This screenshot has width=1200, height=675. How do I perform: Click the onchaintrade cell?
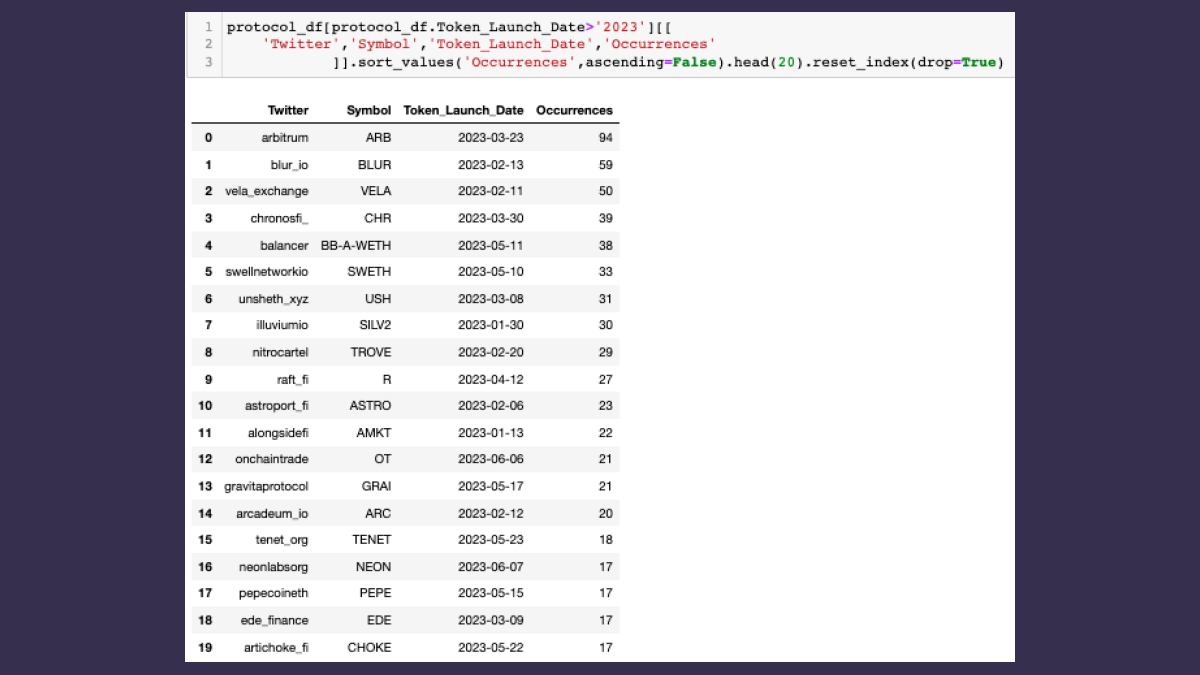pos(272,459)
